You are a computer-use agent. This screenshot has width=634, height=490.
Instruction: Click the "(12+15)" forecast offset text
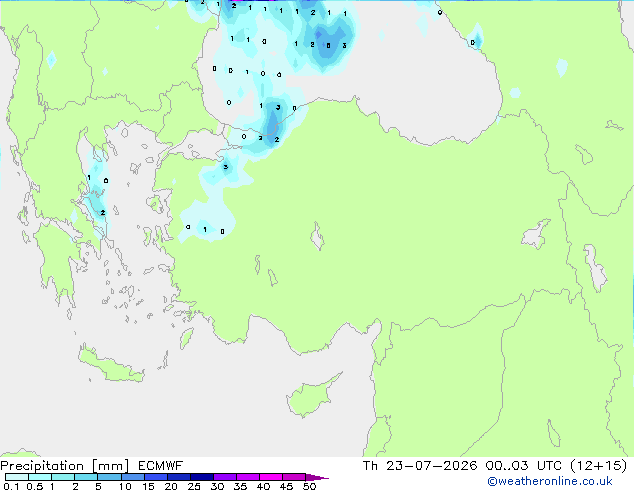pyautogui.click(x=598, y=466)
